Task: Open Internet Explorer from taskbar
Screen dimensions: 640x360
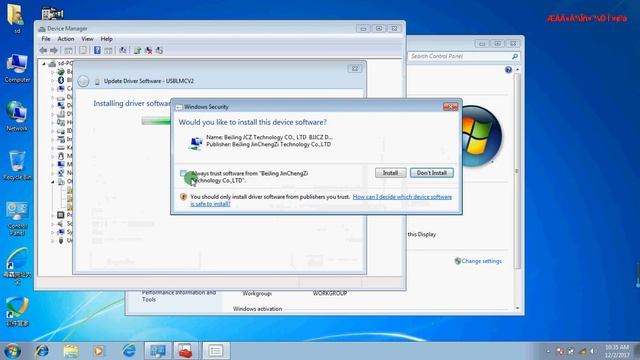Action: point(42,351)
